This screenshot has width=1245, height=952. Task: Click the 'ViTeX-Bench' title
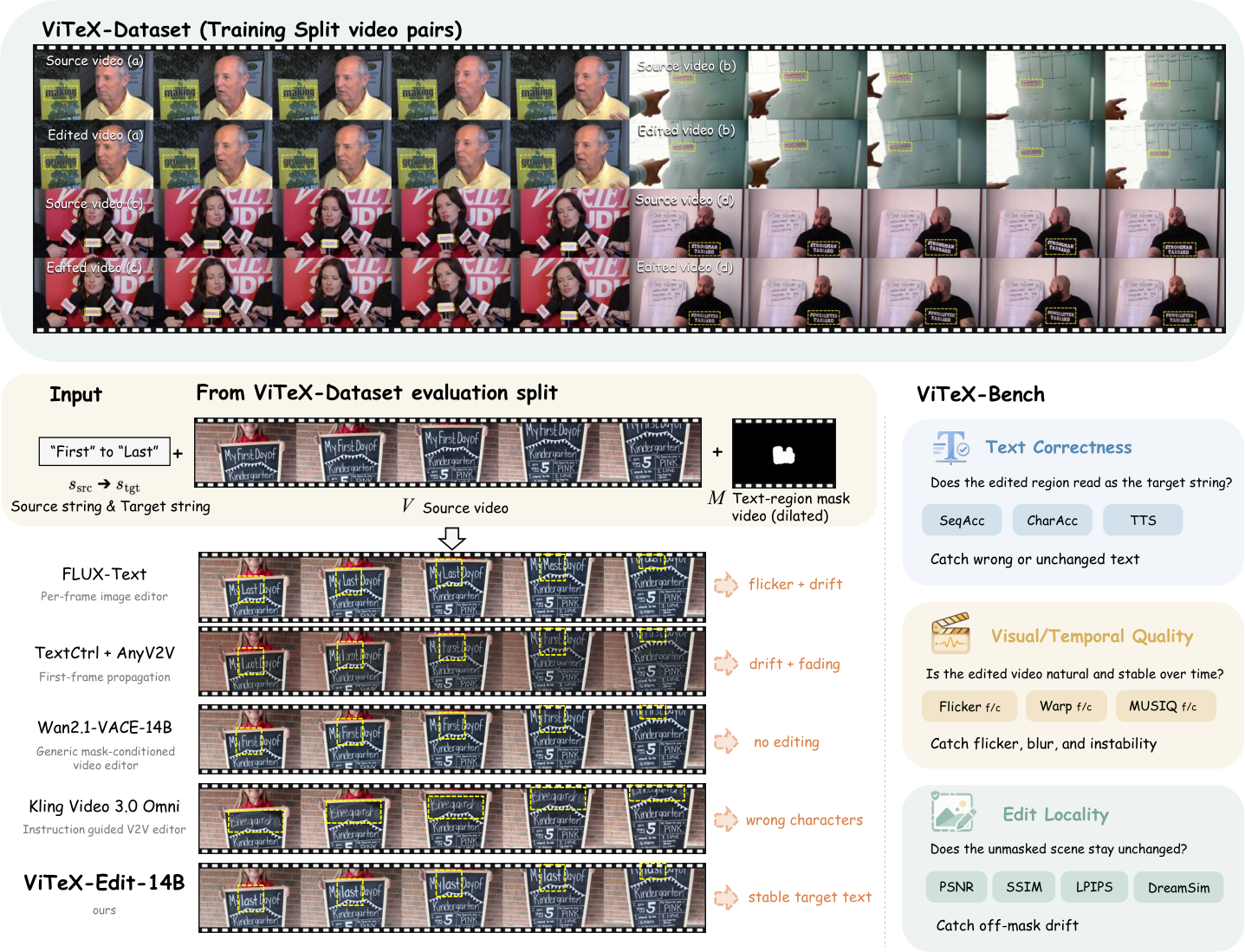[981, 394]
